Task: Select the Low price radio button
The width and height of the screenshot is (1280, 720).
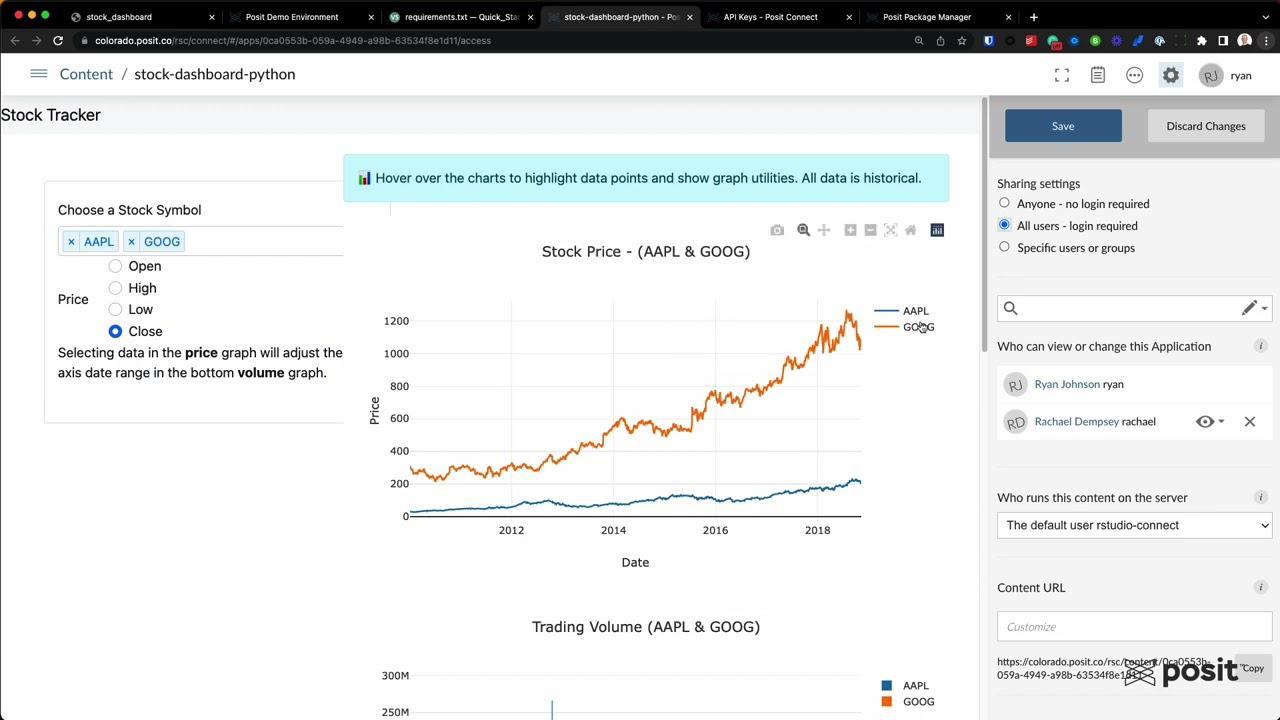Action: click(x=116, y=310)
